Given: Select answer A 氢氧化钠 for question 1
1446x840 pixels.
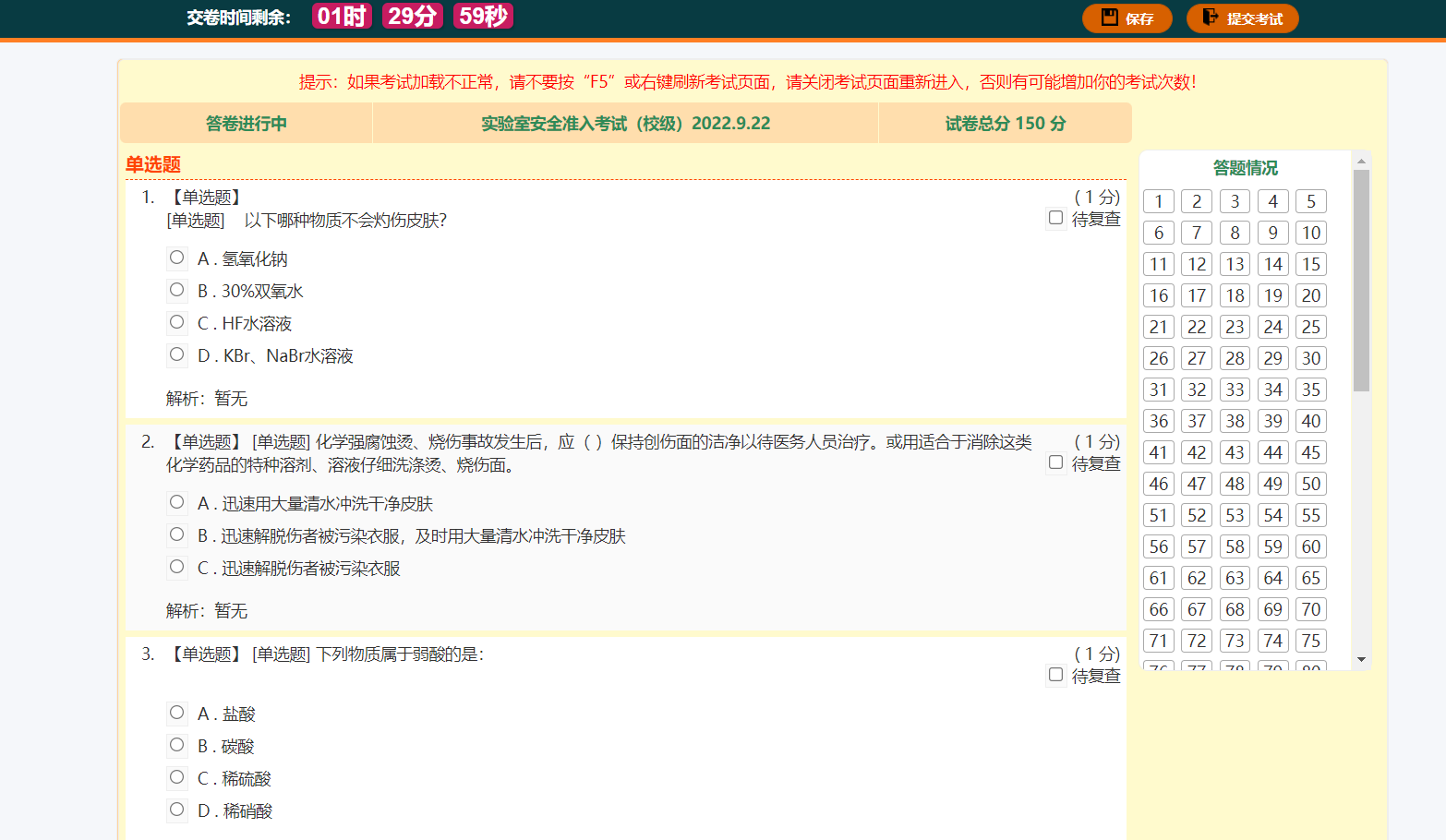Looking at the screenshot, I should pyautogui.click(x=176, y=258).
